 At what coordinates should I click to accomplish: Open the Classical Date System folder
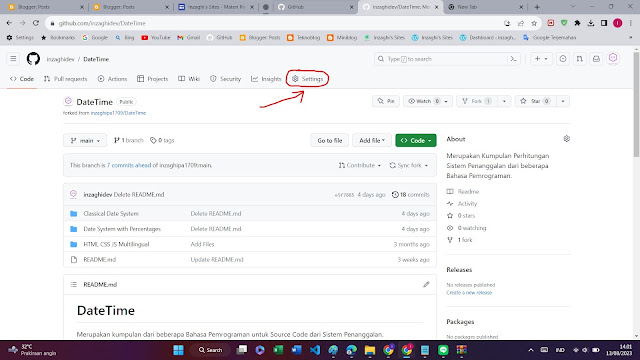click(111, 213)
